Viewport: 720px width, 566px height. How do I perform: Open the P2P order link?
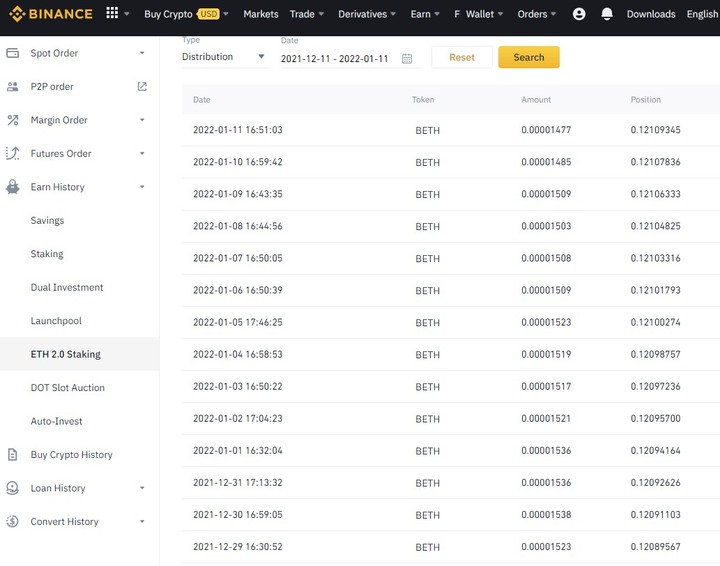pos(52,86)
